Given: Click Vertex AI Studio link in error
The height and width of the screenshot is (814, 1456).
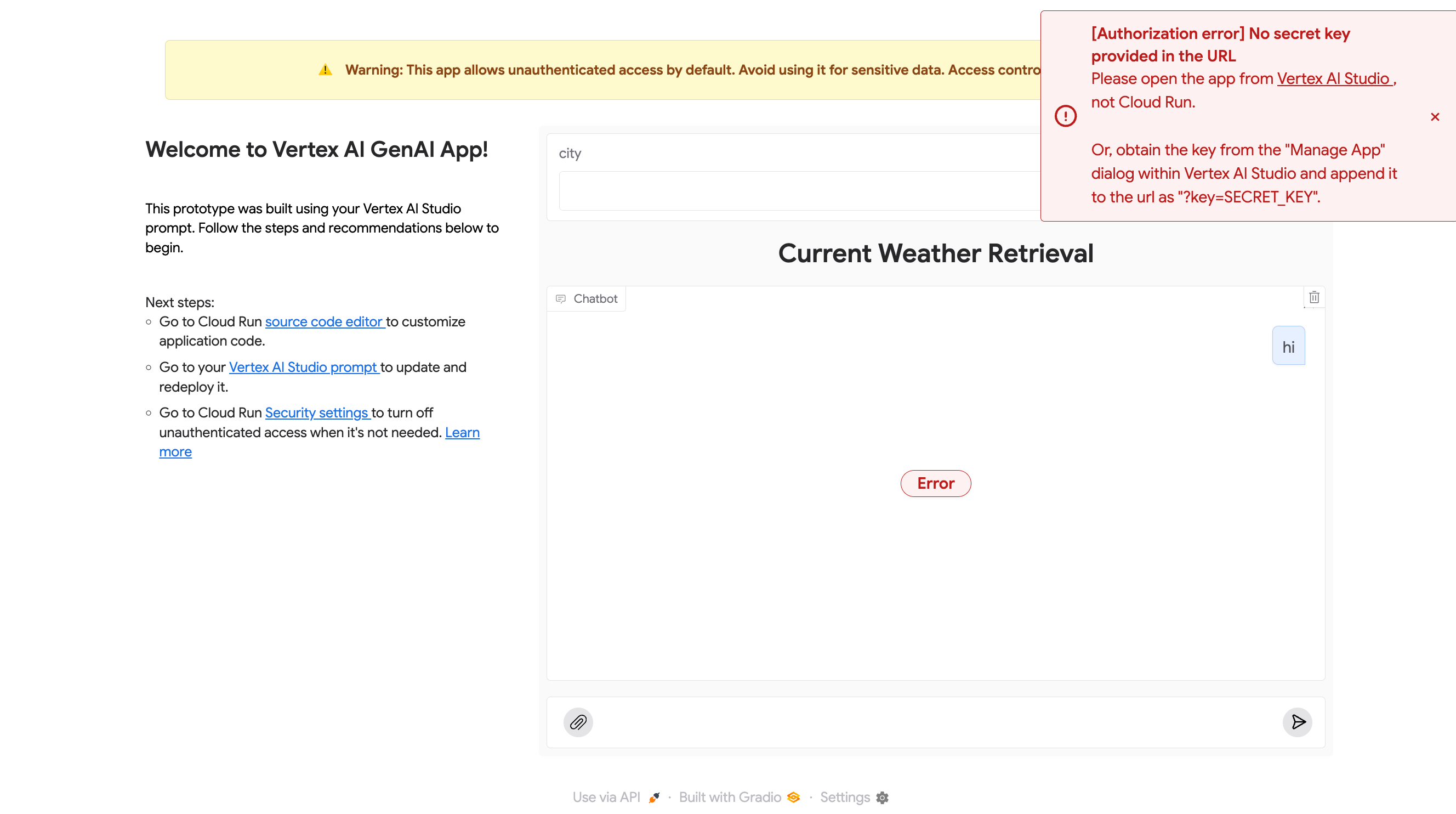Looking at the screenshot, I should 1333,78.
